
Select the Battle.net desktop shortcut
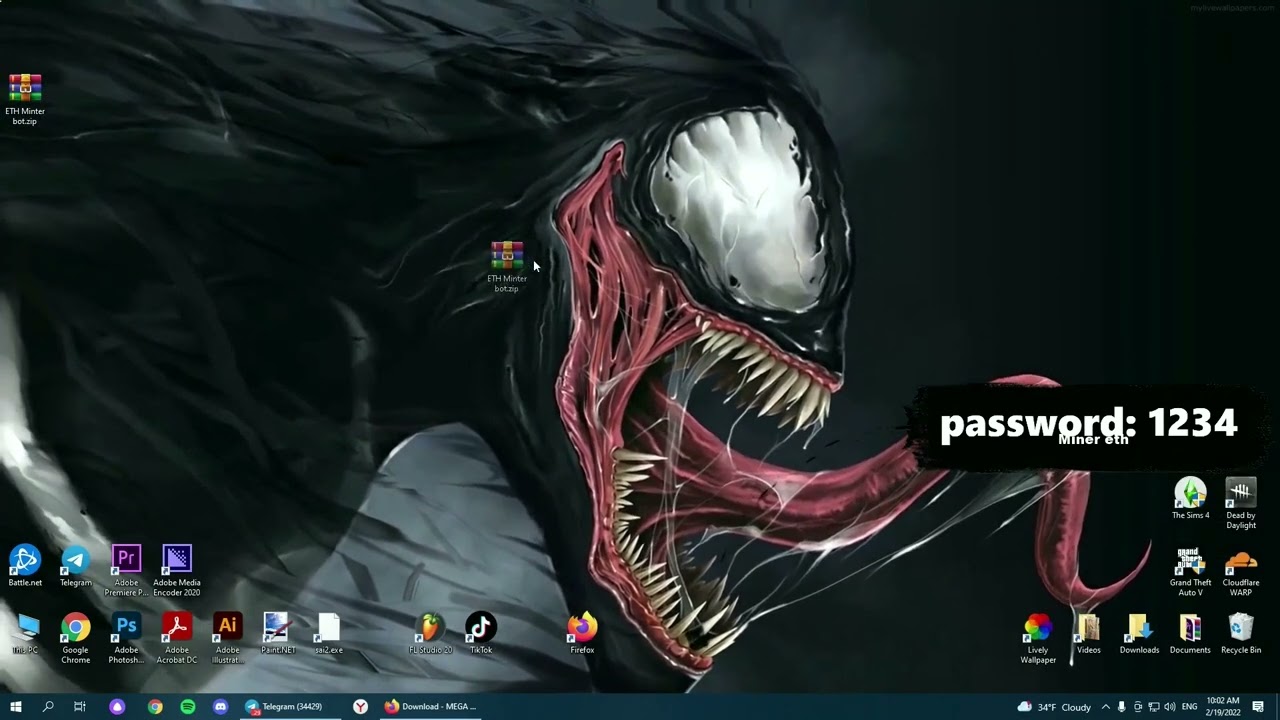25,566
